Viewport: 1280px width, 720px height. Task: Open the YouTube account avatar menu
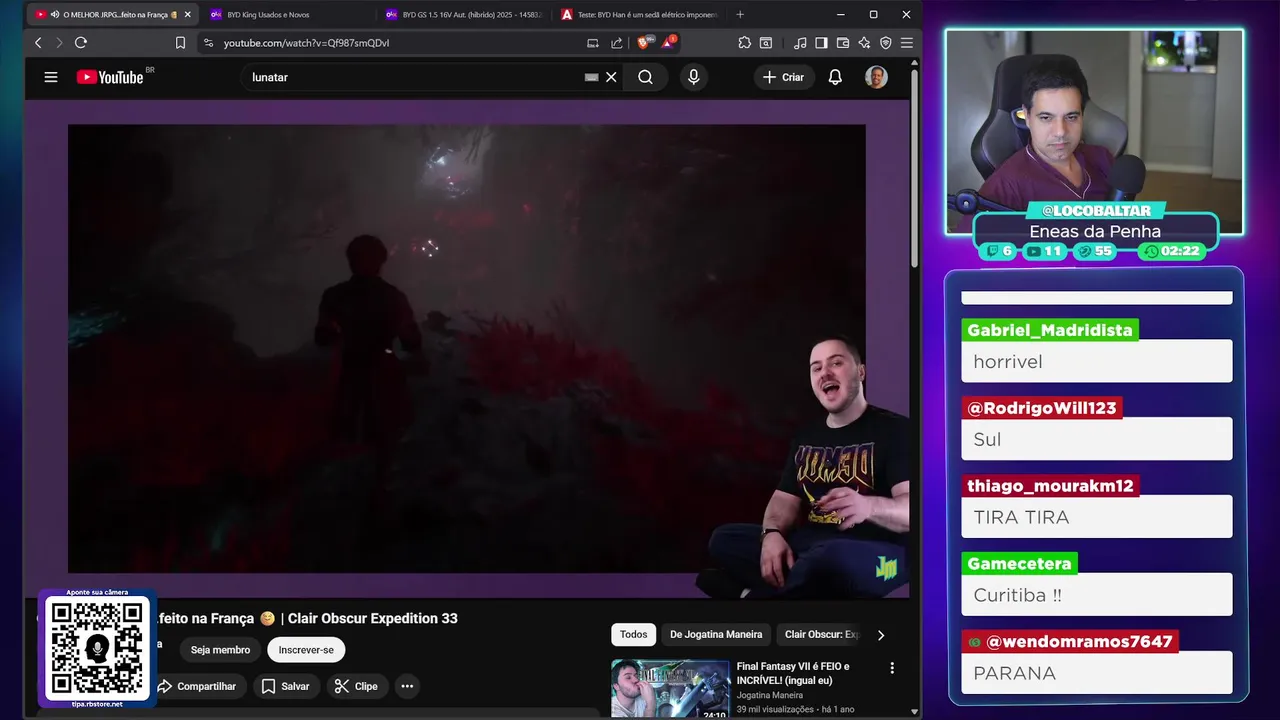(x=876, y=77)
